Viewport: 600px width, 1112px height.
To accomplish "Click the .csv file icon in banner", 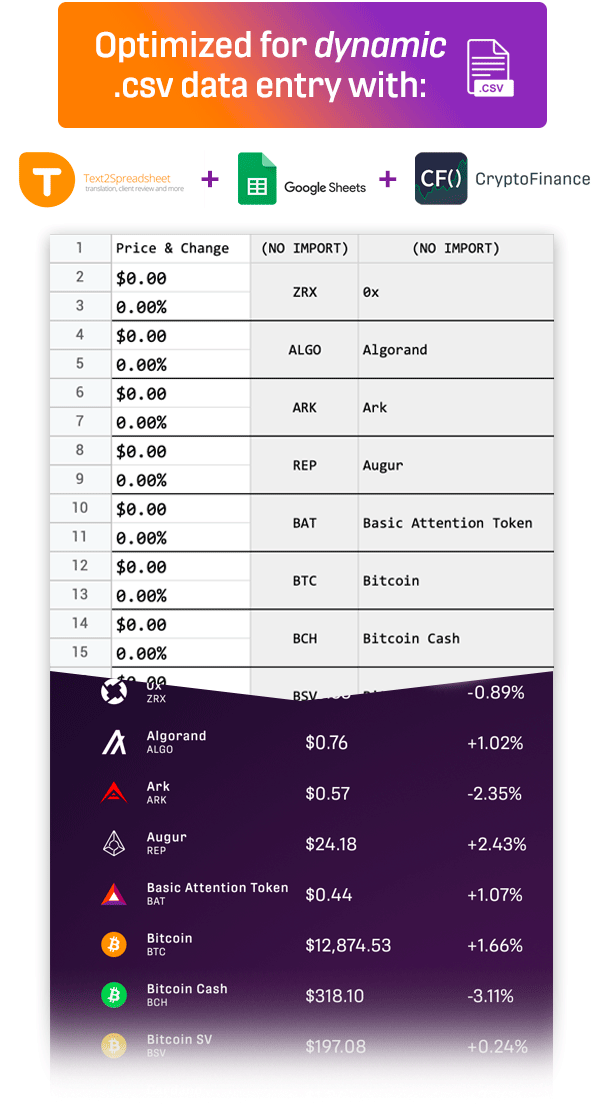I will [x=490, y=68].
